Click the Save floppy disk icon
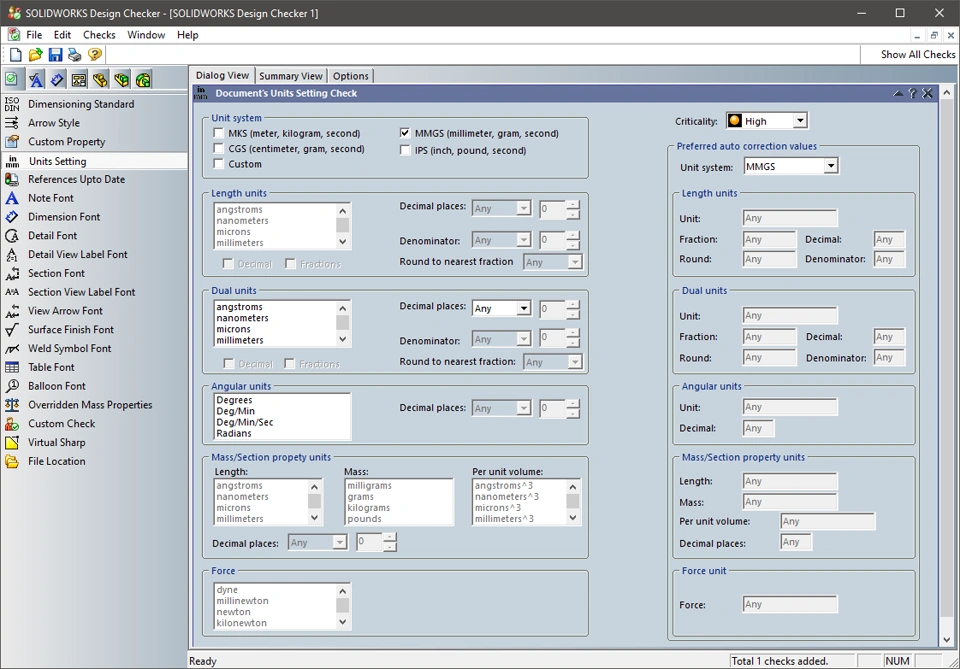 point(55,54)
